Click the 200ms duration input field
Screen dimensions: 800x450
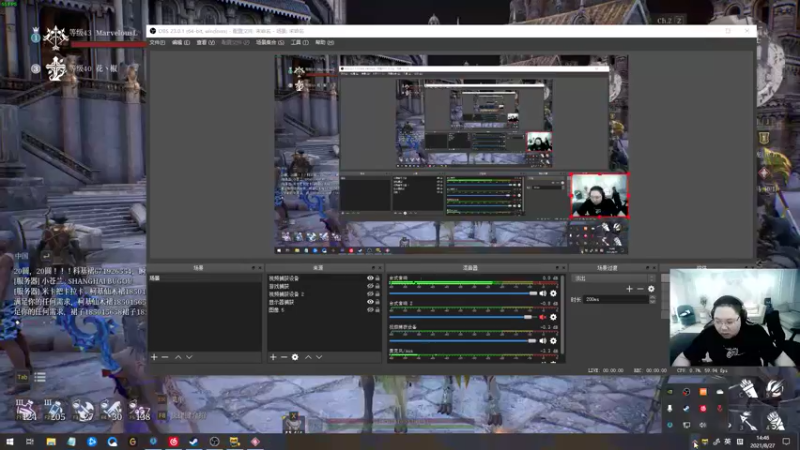tap(616, 299)
